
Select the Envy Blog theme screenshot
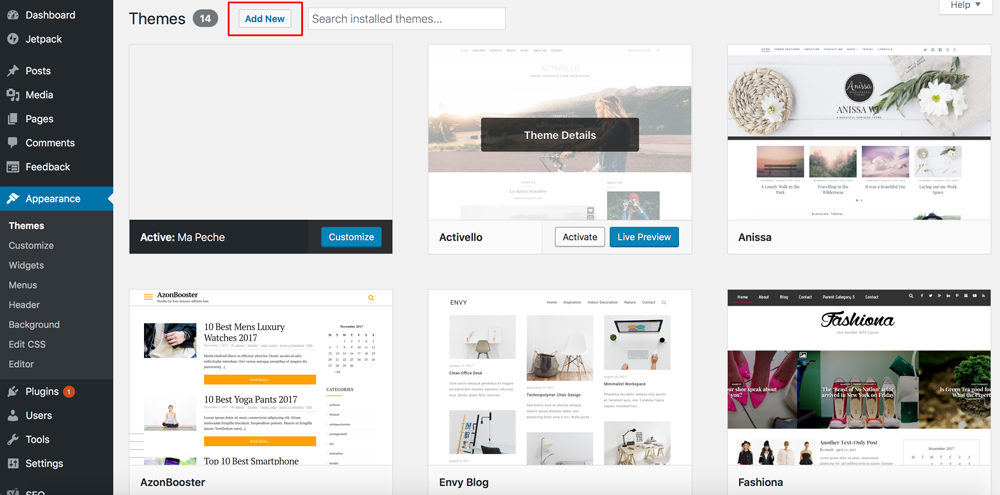(x=560, y=377)
